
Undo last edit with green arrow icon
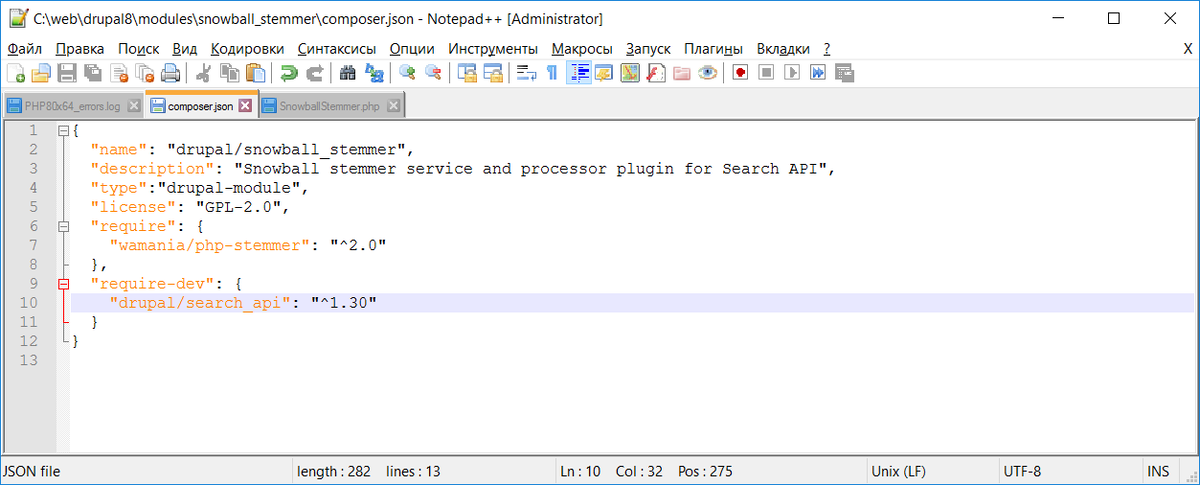pyautogui.click(x=289, y=72)
